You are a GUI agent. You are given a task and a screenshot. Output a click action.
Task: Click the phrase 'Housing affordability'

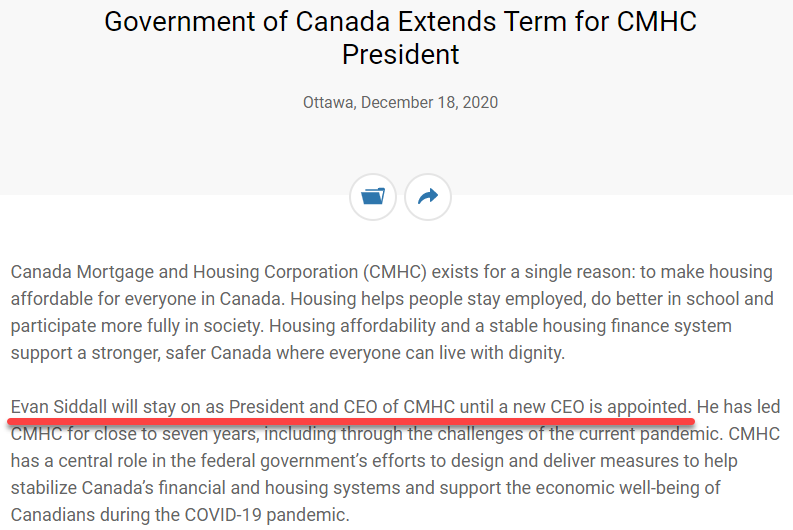pyautogui.click(x=352, y=326)
